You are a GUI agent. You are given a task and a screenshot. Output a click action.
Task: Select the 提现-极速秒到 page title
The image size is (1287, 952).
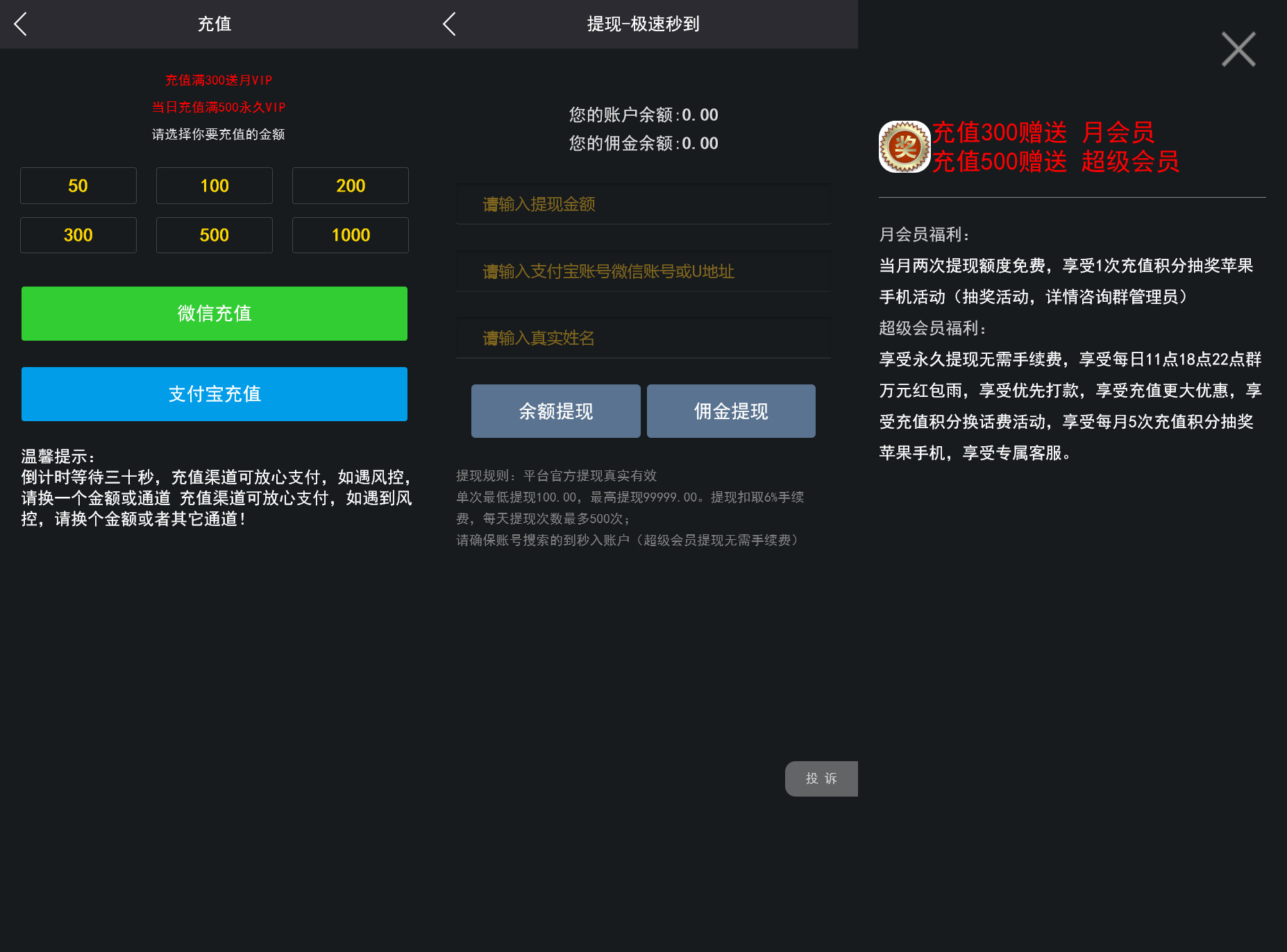point(643,24)
